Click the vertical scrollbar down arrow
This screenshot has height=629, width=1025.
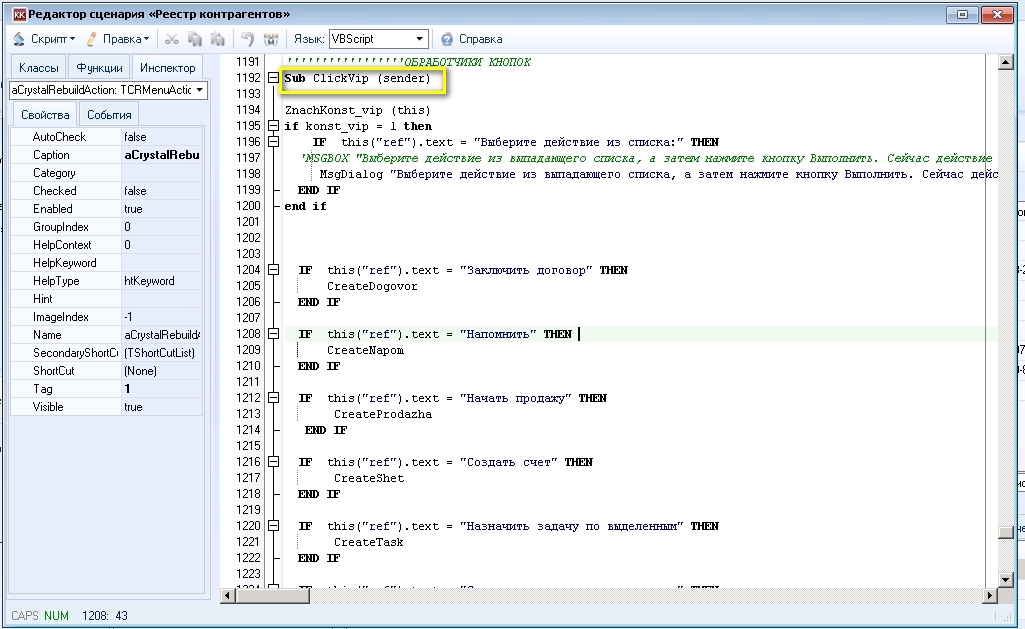[1006, 579]
